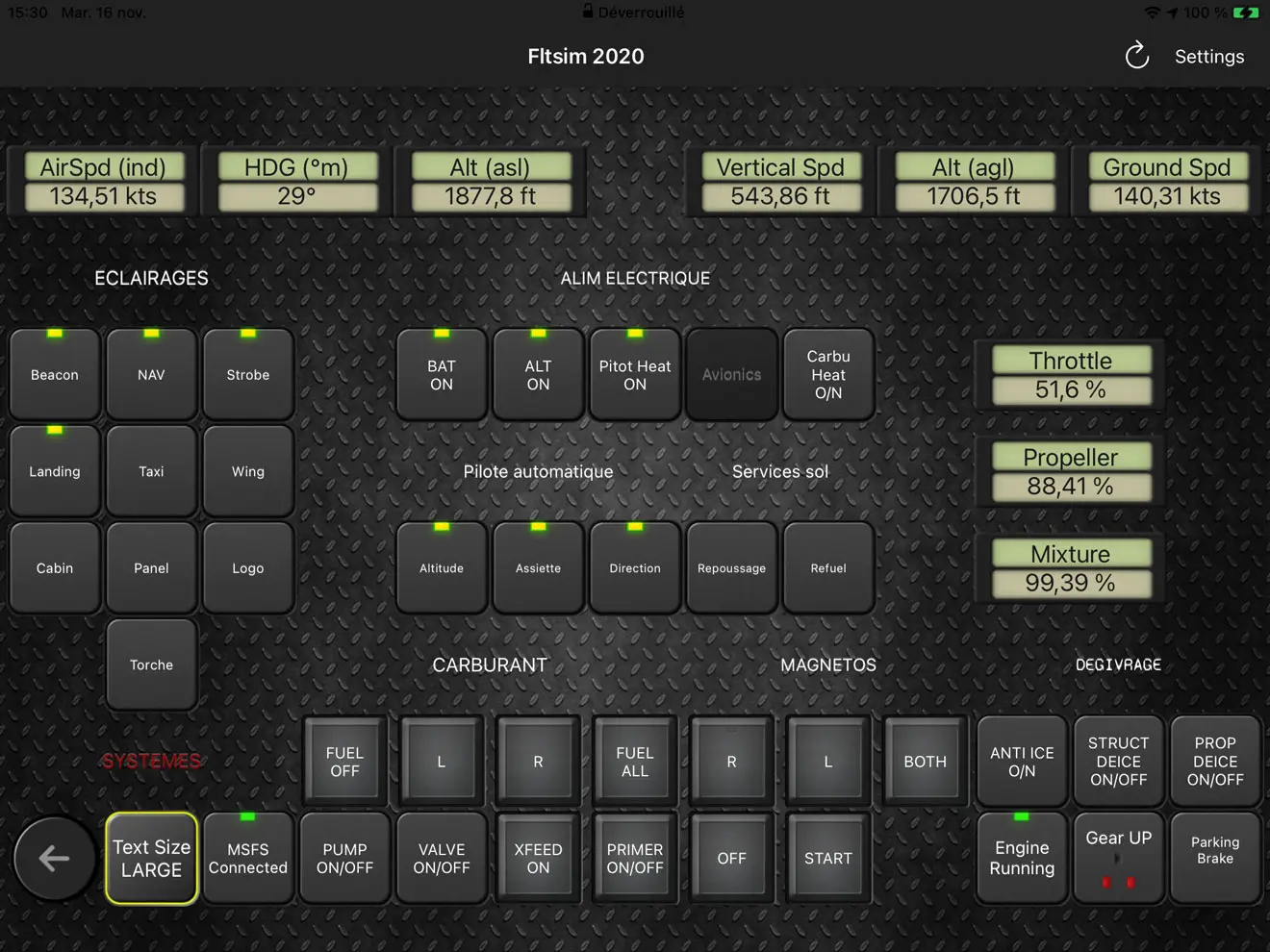Disable autopilot Direction hold
The width and height of the screenshot is (1270, 952).
(635, 568)
